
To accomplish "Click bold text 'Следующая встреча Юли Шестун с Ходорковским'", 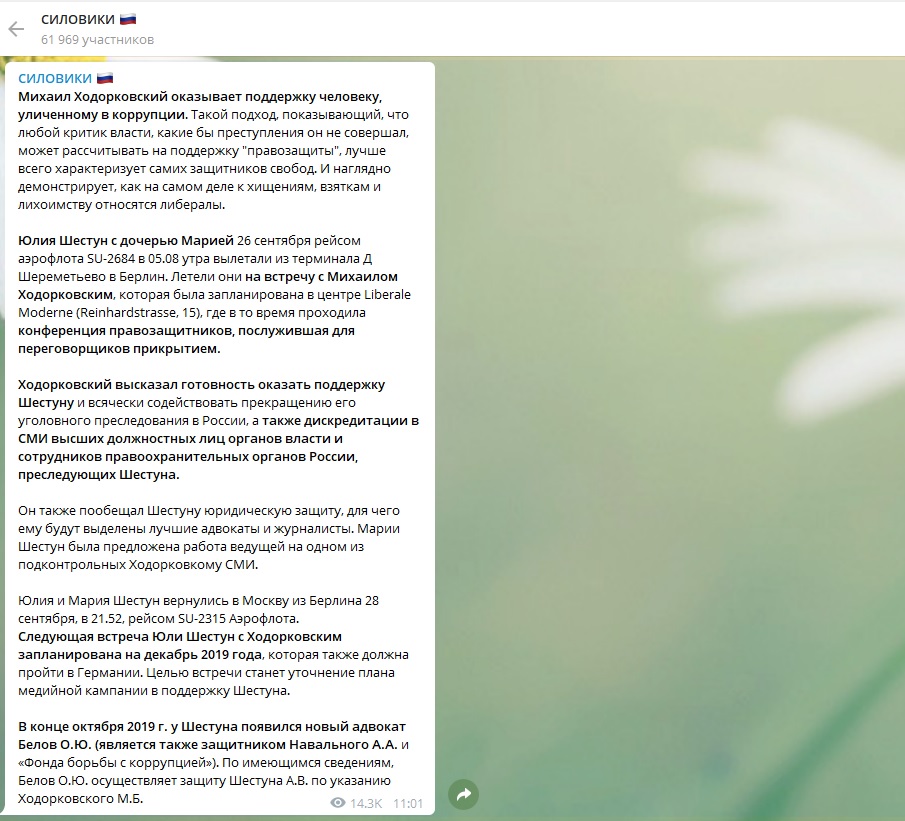I will (179, 636).
